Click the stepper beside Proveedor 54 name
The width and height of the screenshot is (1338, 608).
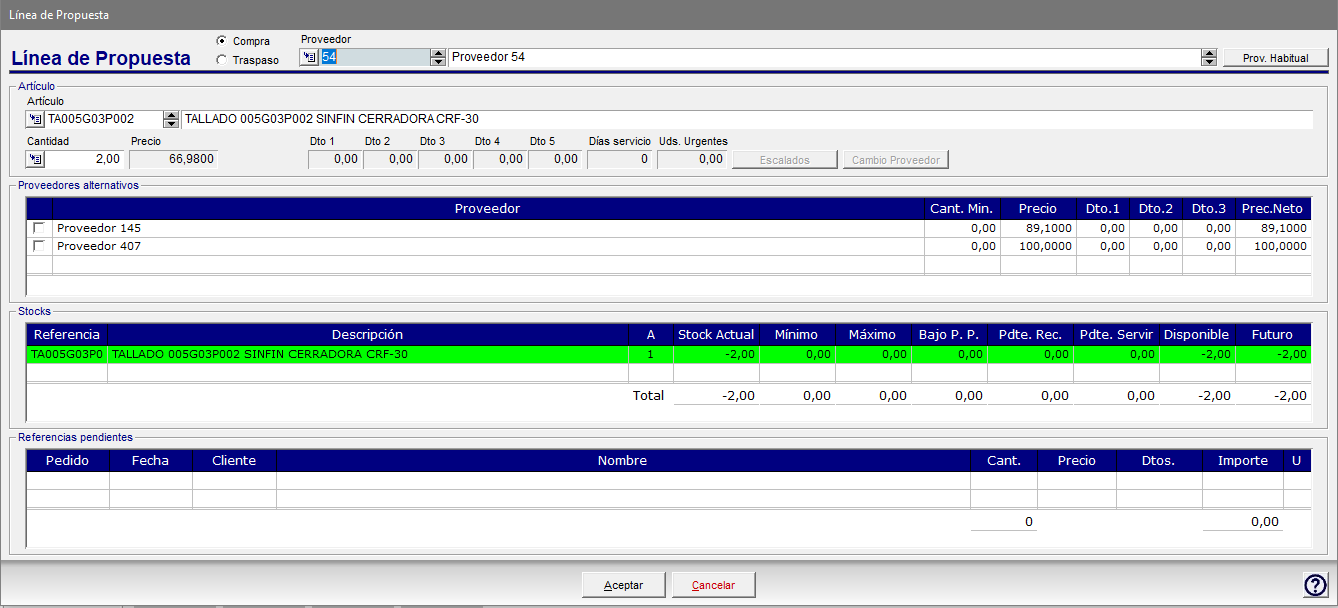(1209, 58)
